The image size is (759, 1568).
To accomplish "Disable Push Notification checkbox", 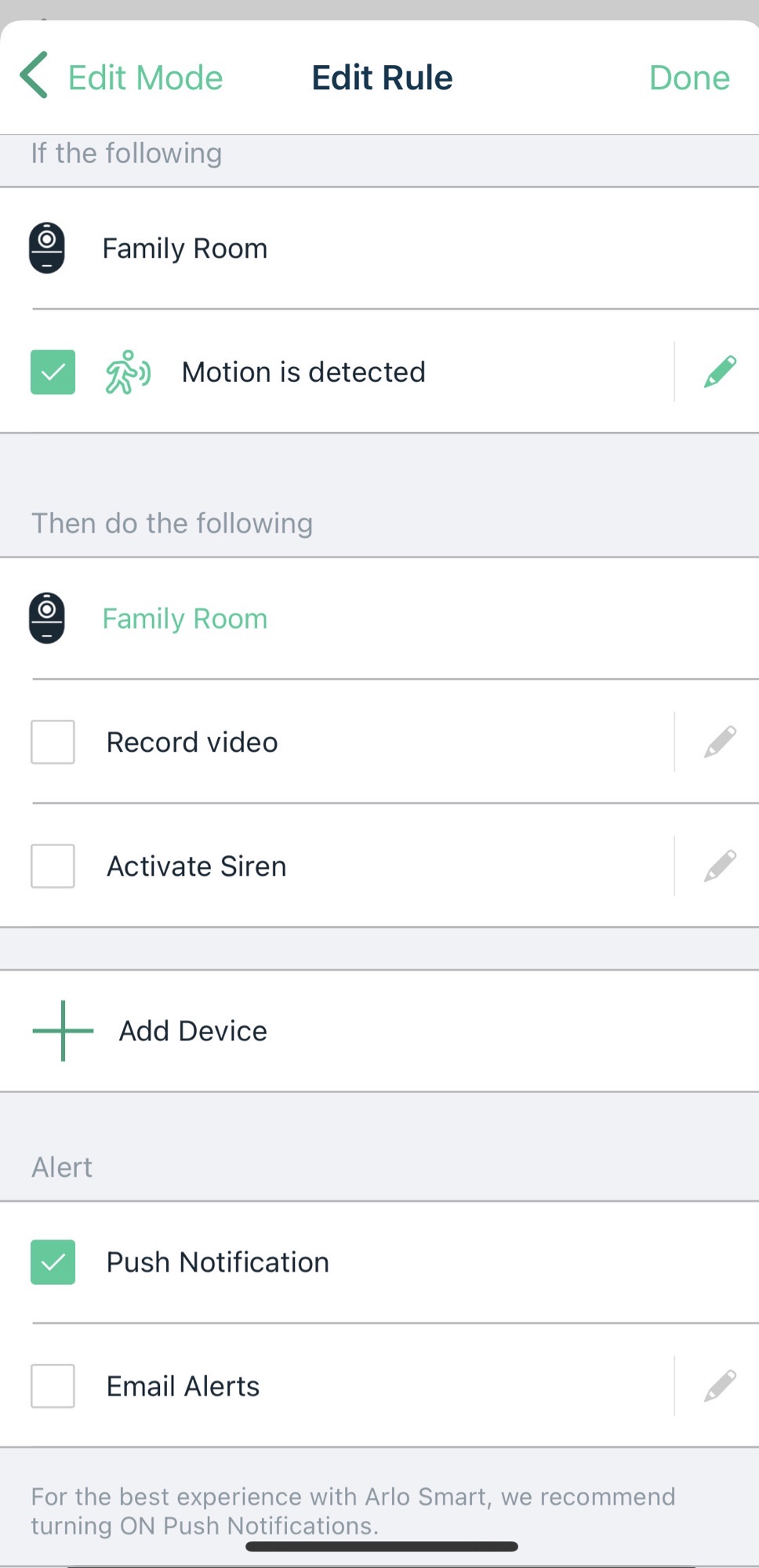I will point(53,1261).
